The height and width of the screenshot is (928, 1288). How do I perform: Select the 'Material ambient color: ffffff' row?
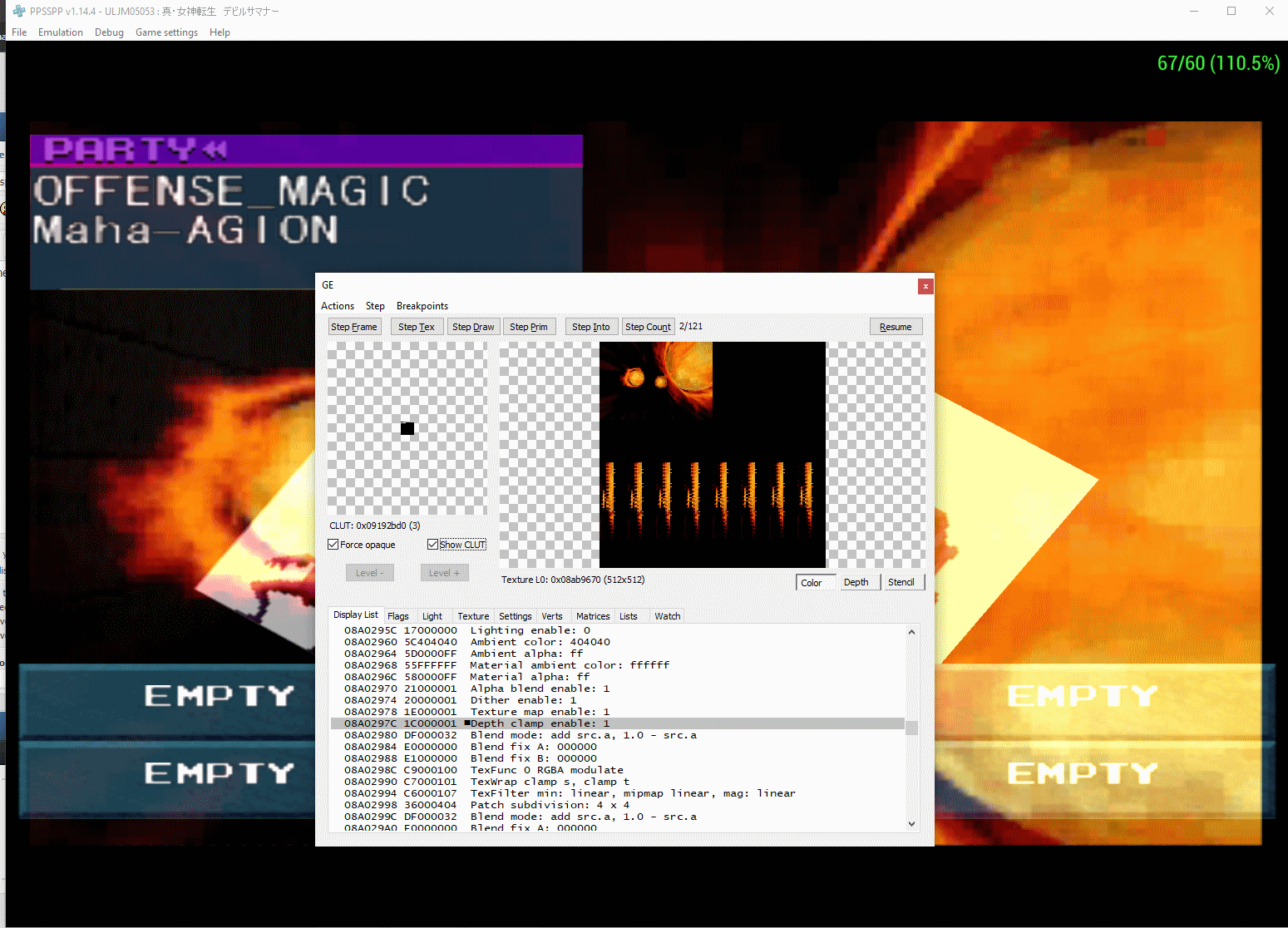coord(617,665)
